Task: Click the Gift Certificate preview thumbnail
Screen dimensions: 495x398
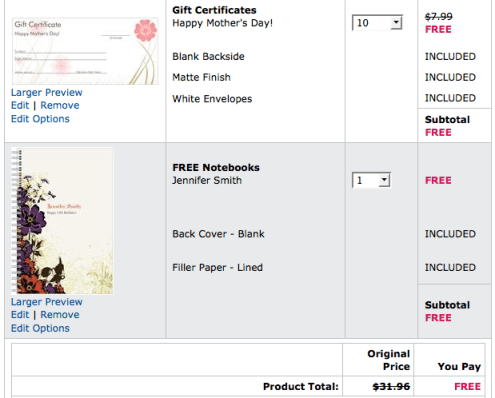Action: 85,51
